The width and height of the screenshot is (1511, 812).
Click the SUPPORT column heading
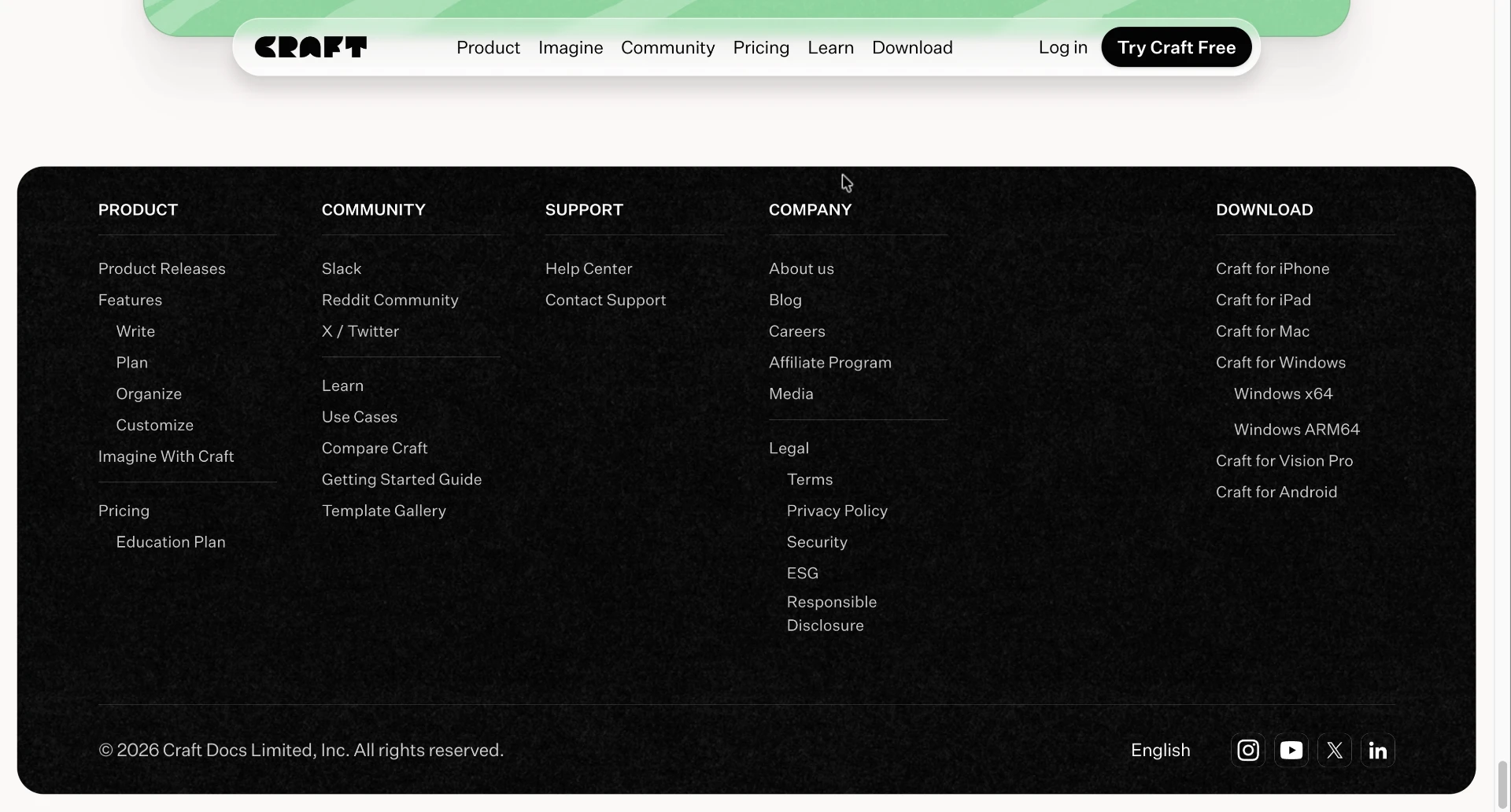(x=584, y=209)
